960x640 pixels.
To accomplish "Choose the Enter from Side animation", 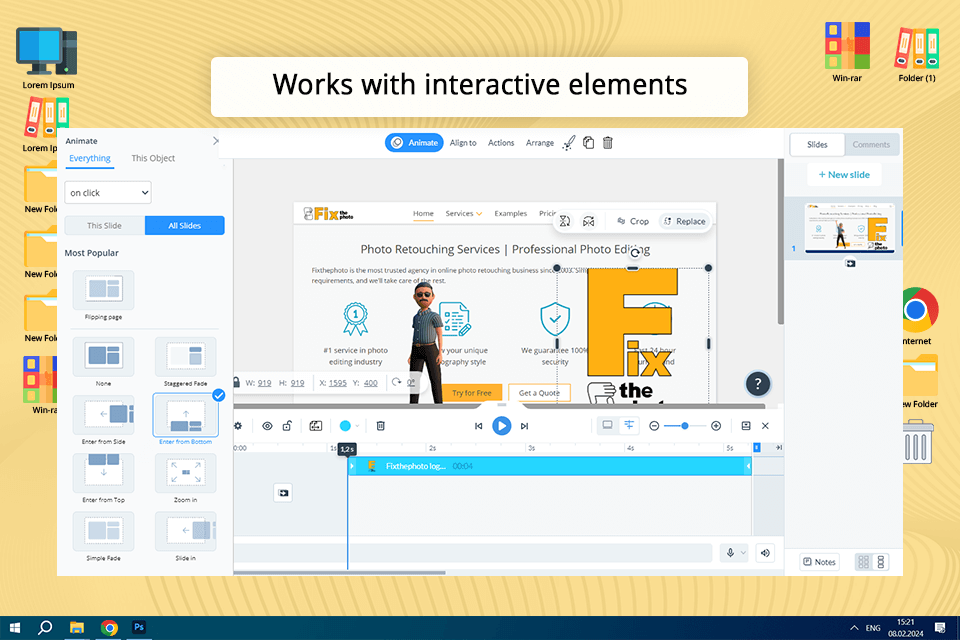I will (x=103, y=415).
